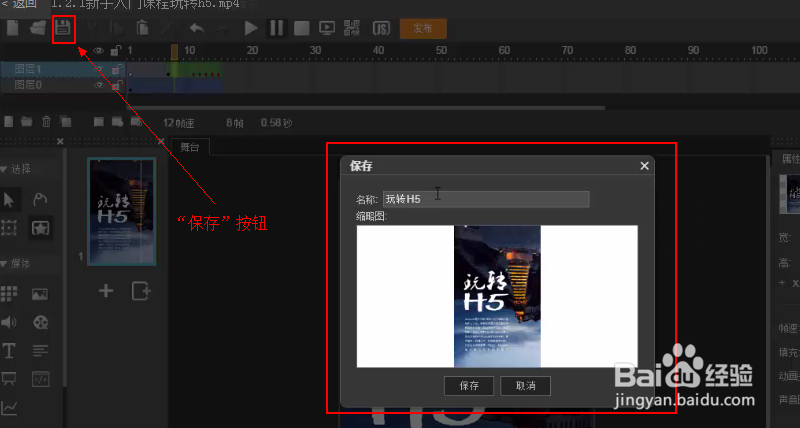
Task: Click the timeline playhead marker
Action: tap(174, 52)
